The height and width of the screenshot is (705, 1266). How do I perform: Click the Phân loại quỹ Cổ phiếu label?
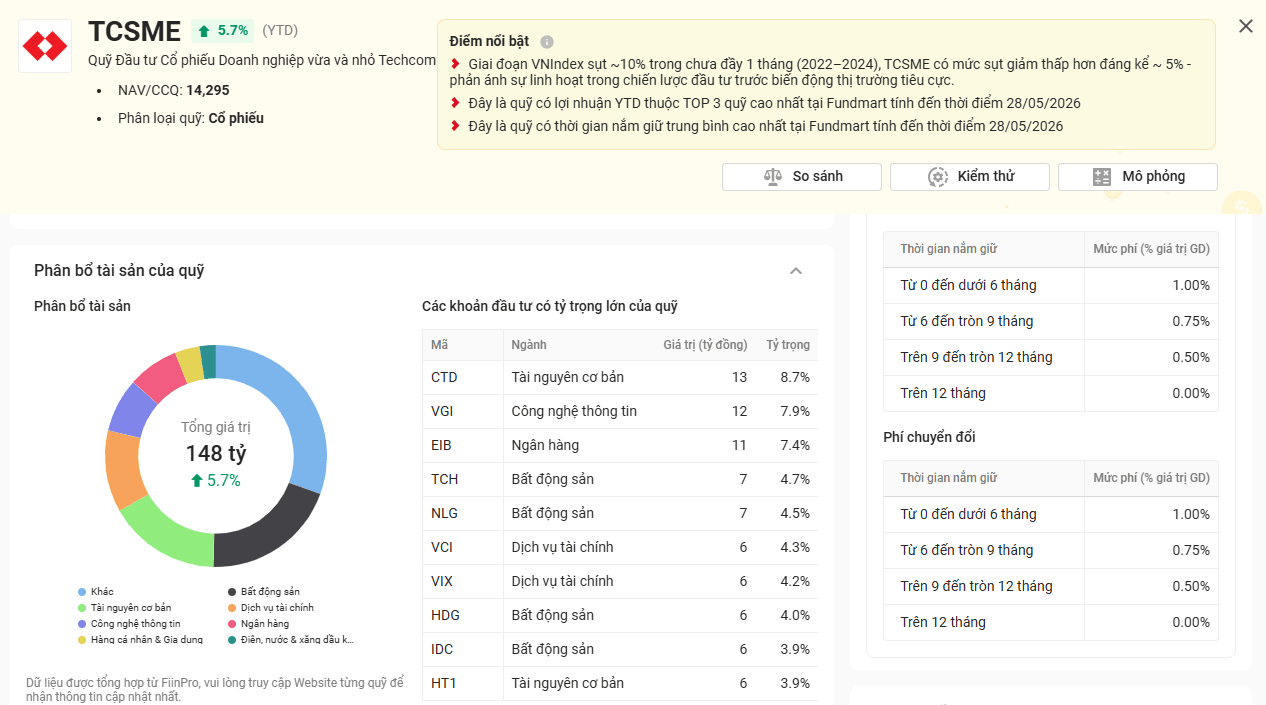pos(191,118)
